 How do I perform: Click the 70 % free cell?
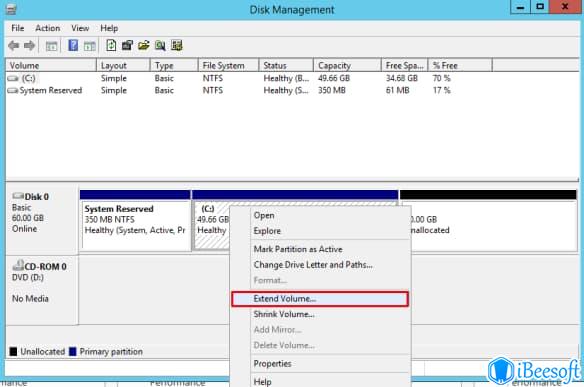coord(441,78)
